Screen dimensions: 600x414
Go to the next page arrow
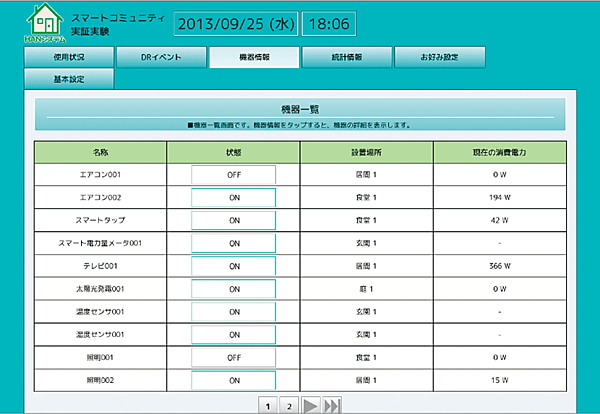(311, 405)
